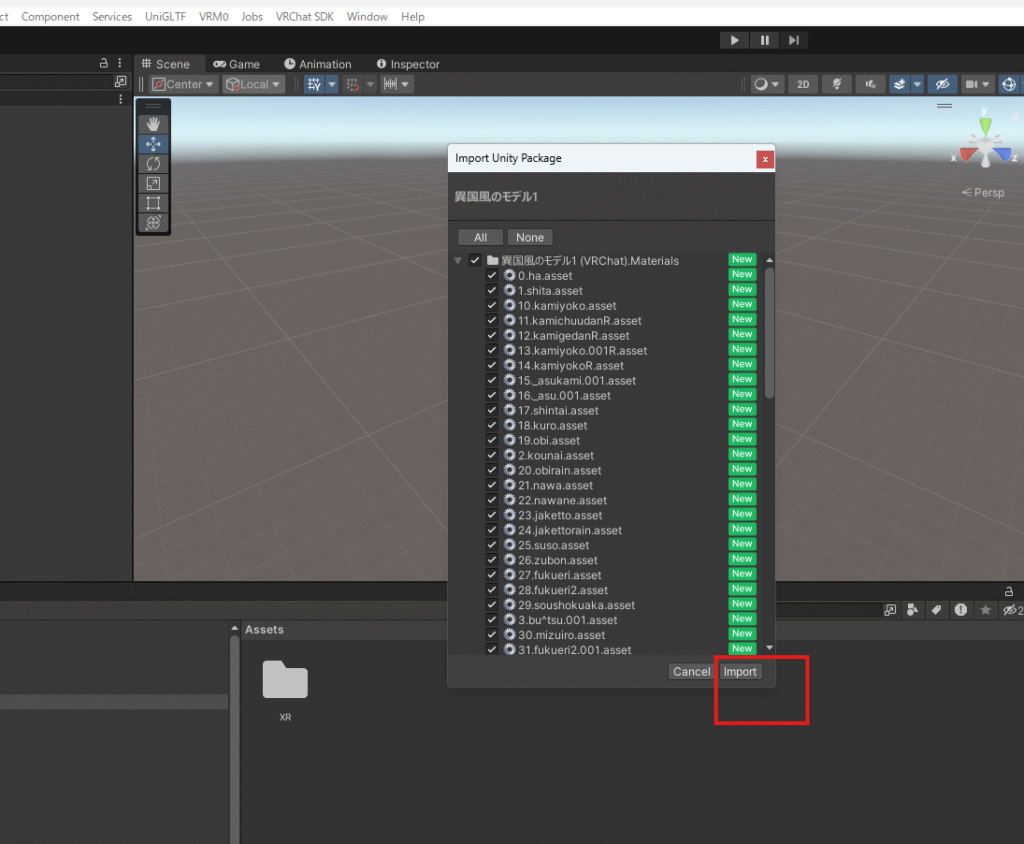Image resolution: width=1024 pixels, height=844 pixels.
Task: Open the XR folder in Assets
Action: pyautogui.click(x=285, y=690)
